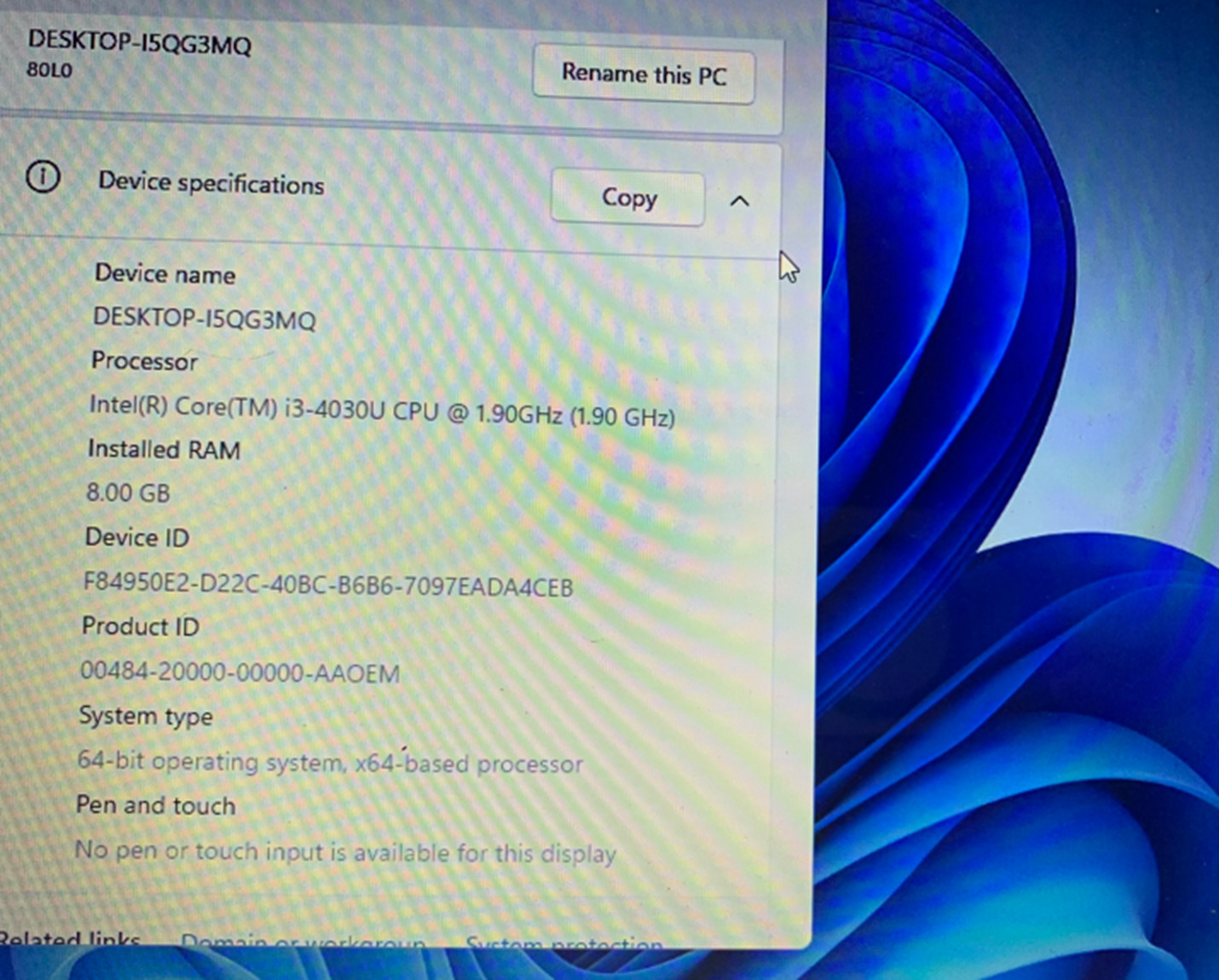Select the Device specifications heading

pyautogui.click(x=211, y=183)
